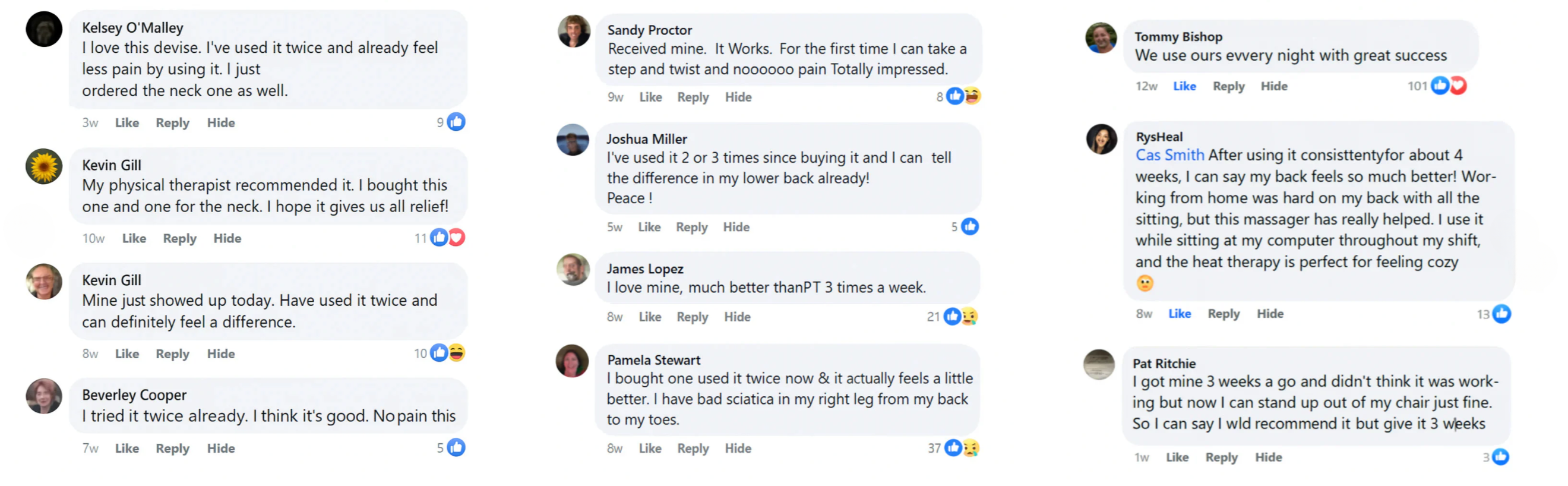Reply to Sandy Proctor's comment

pos(693,97)
